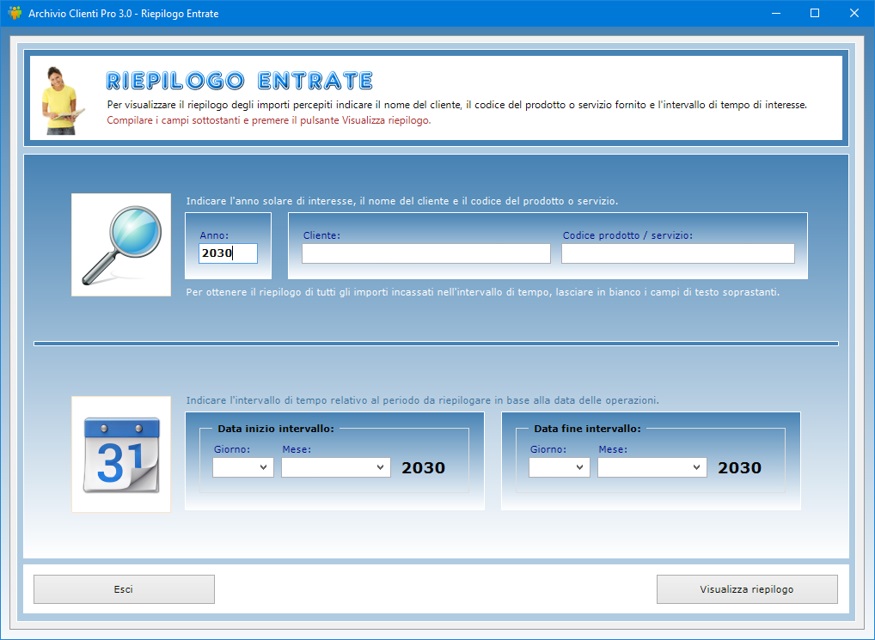The image size is (875, 640).
Task: Click the app icon in title bar
Action: [15, 13]
